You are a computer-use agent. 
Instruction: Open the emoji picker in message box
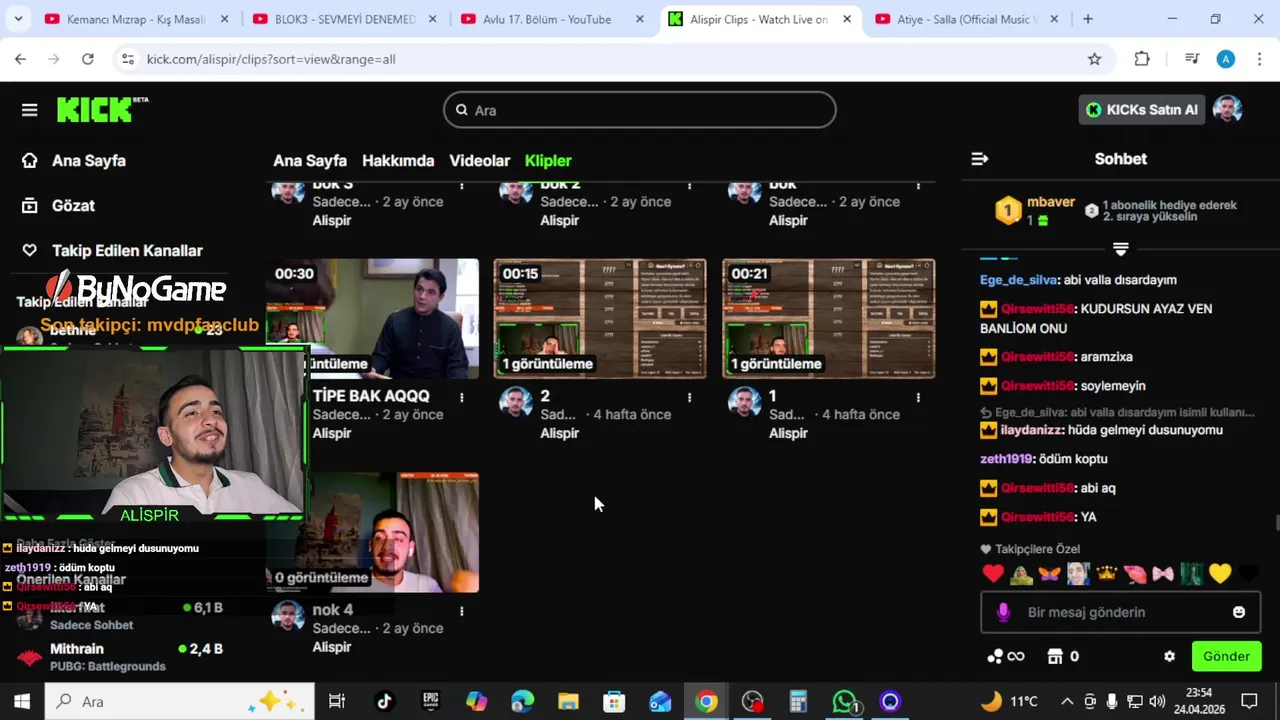click(x=1239, y=612)
